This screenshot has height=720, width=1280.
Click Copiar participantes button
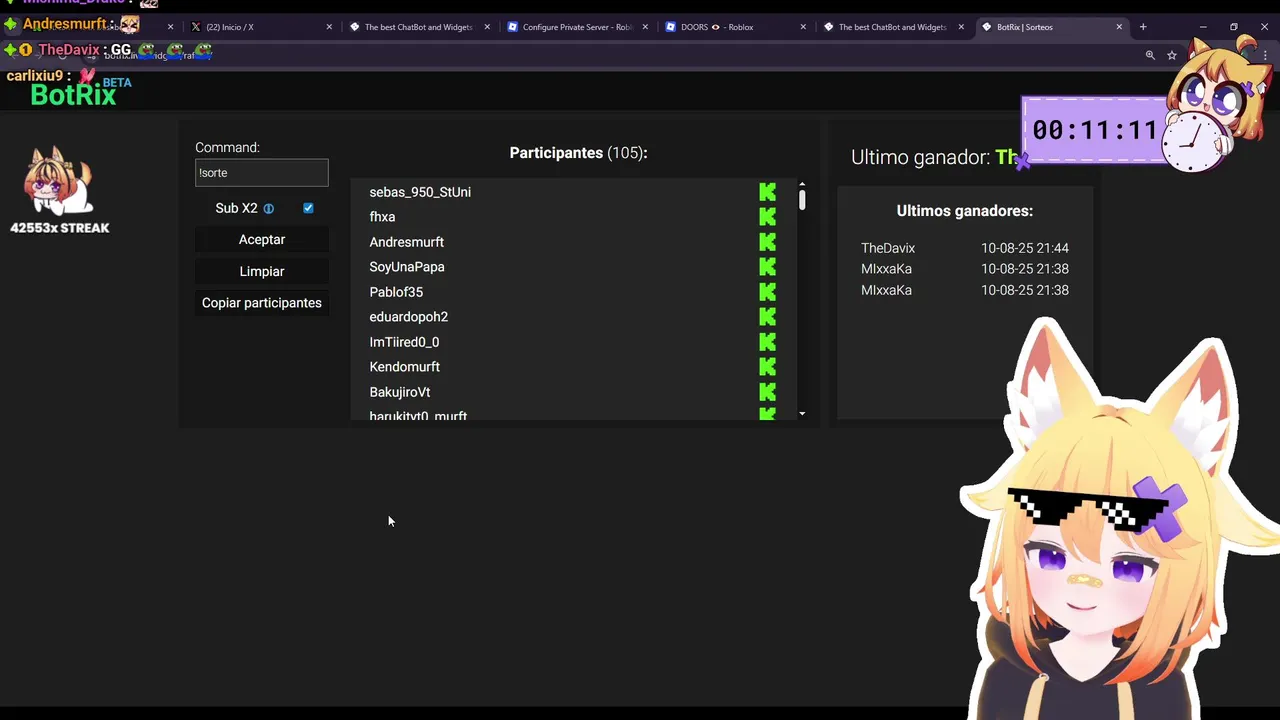(262, 303)
